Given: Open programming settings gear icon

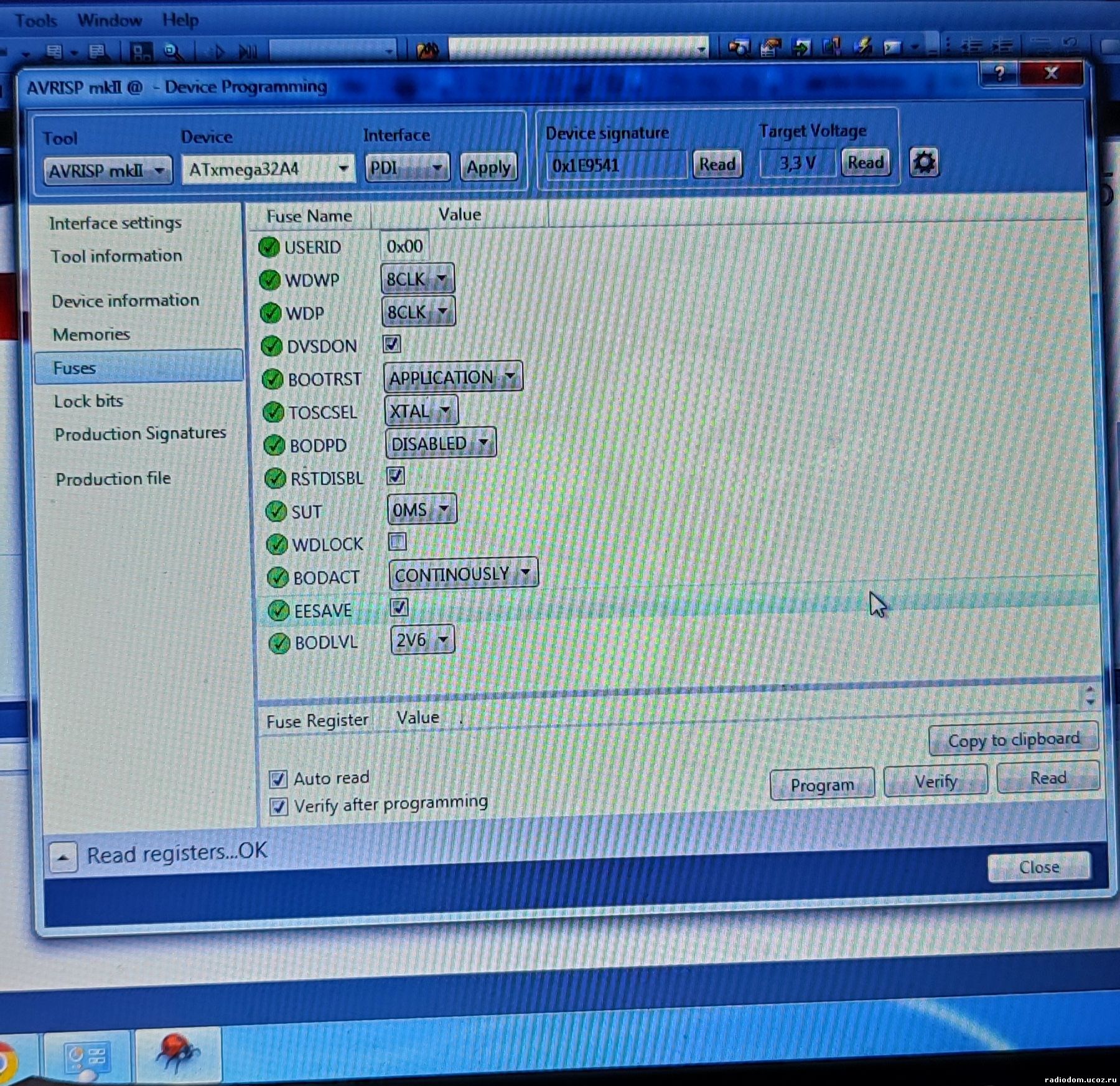Looking at the screenshot, I should (924, 162).
